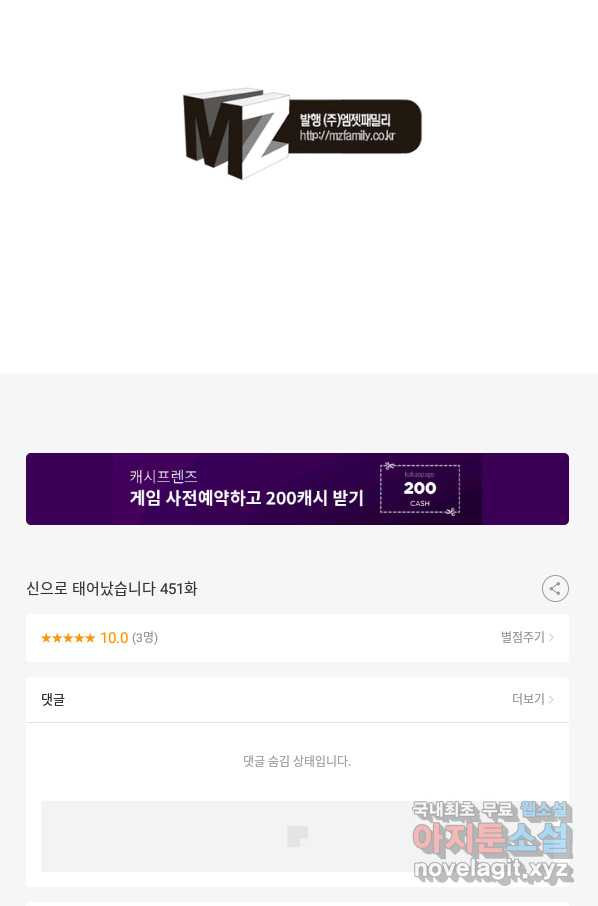This screenshot has width=598, height=906.
Task: Click the gray placeholder icon in comment box
Action: click(298, 836)
